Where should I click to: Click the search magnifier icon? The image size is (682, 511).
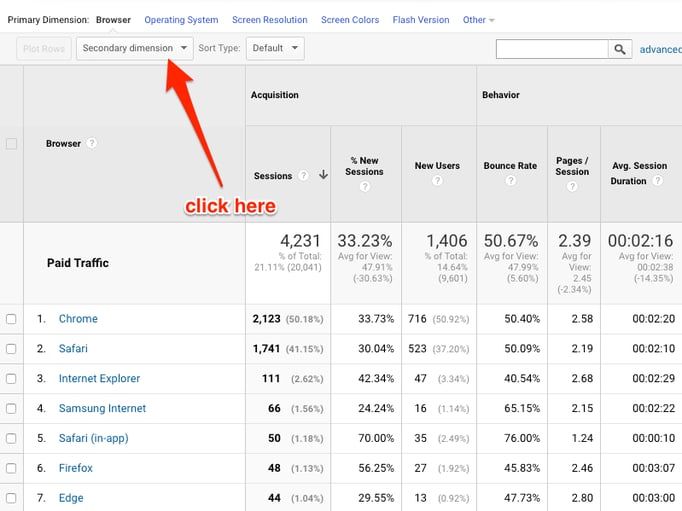coord(620,49)
